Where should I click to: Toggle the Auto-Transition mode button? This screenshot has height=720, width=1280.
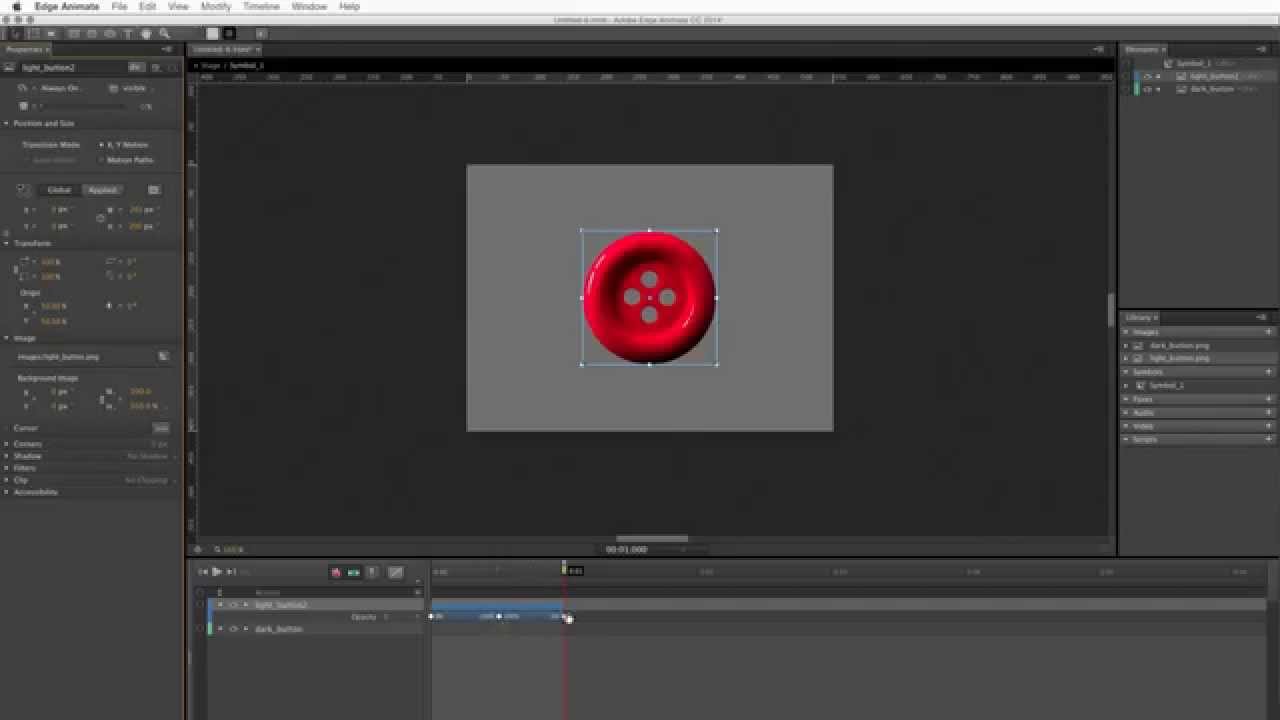353,572
